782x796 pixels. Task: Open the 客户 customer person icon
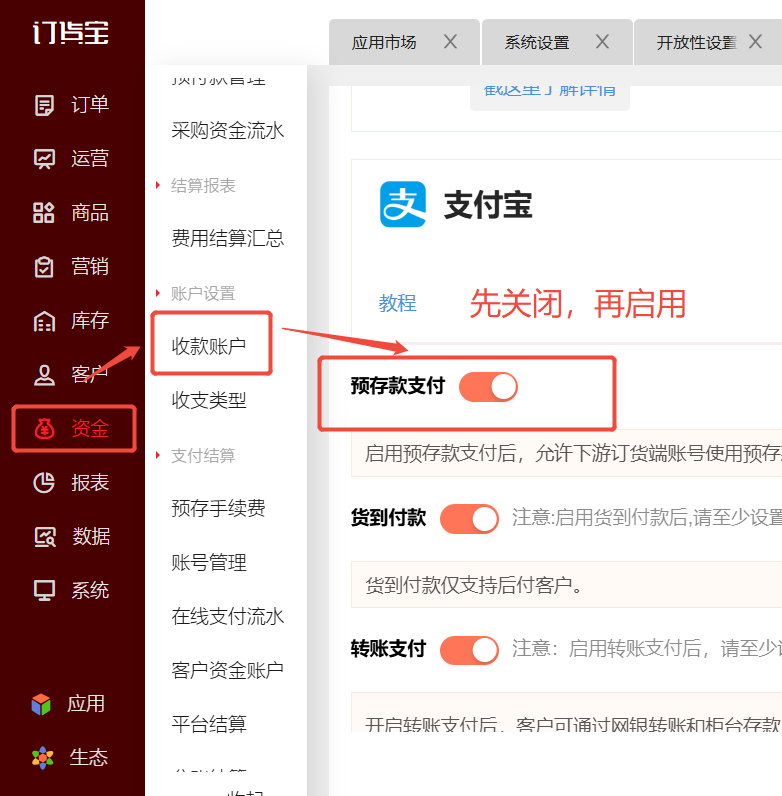point(44,375)
